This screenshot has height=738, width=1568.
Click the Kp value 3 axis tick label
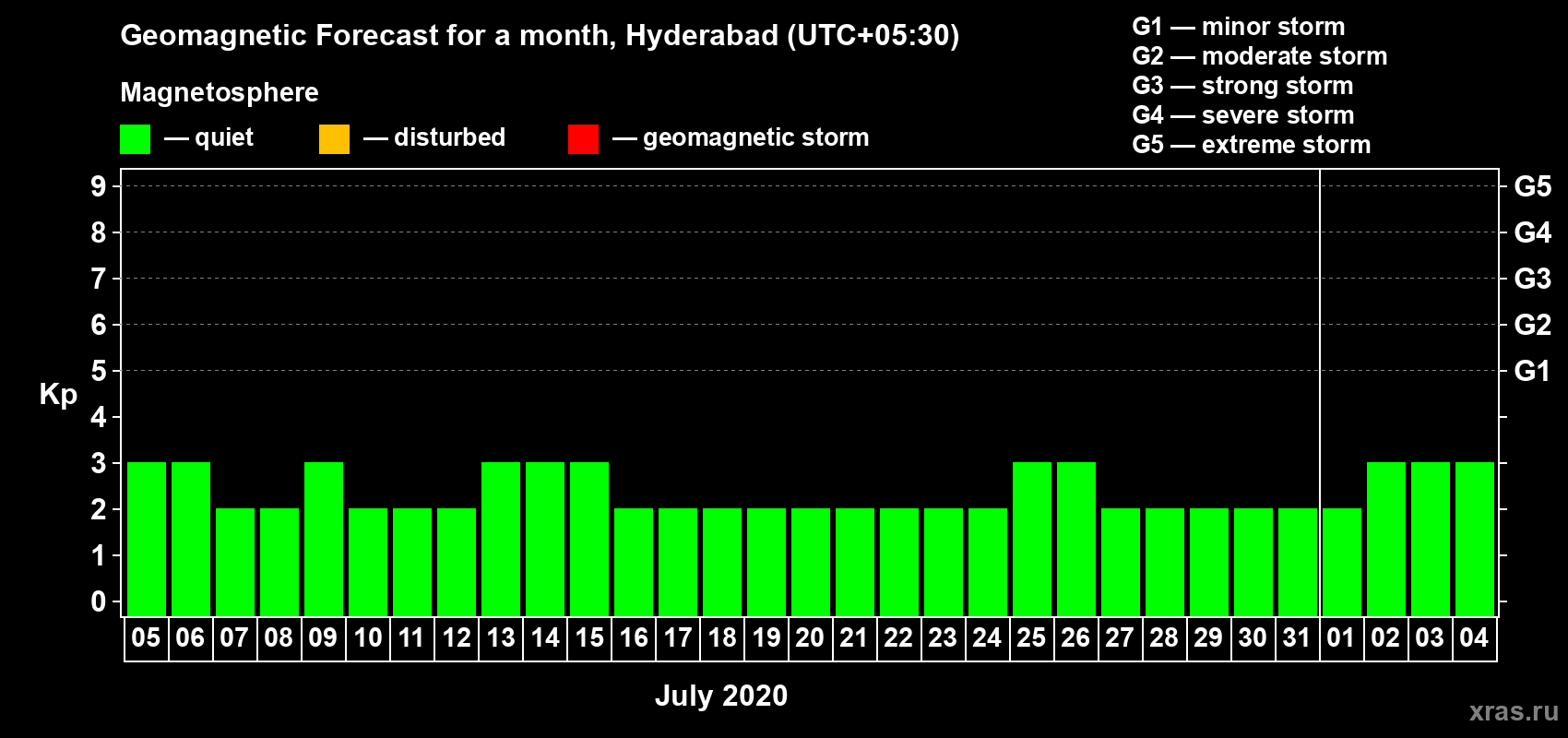pyautogui.click(x=99, y=463)
